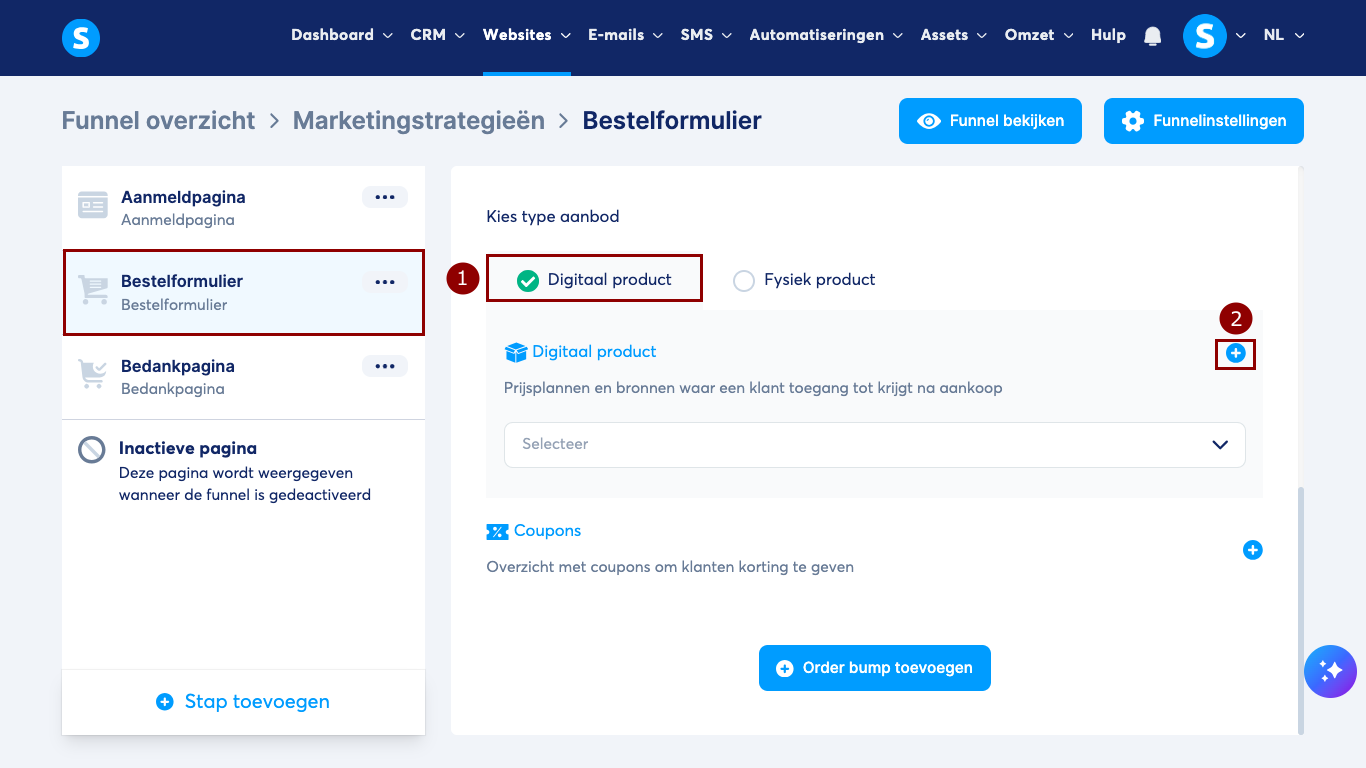Click the plus icon beside Coupons
1366x768 pixels.
point(1252,550)
